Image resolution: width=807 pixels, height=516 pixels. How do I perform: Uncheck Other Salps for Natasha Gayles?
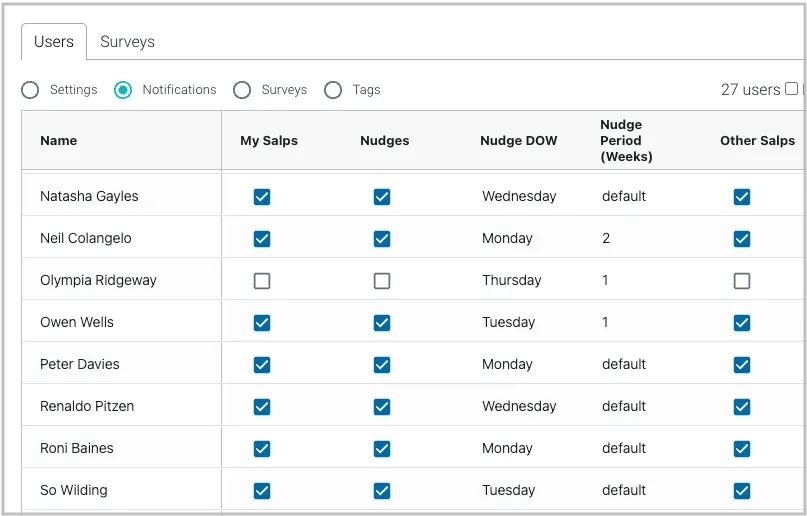coord(742,197)
